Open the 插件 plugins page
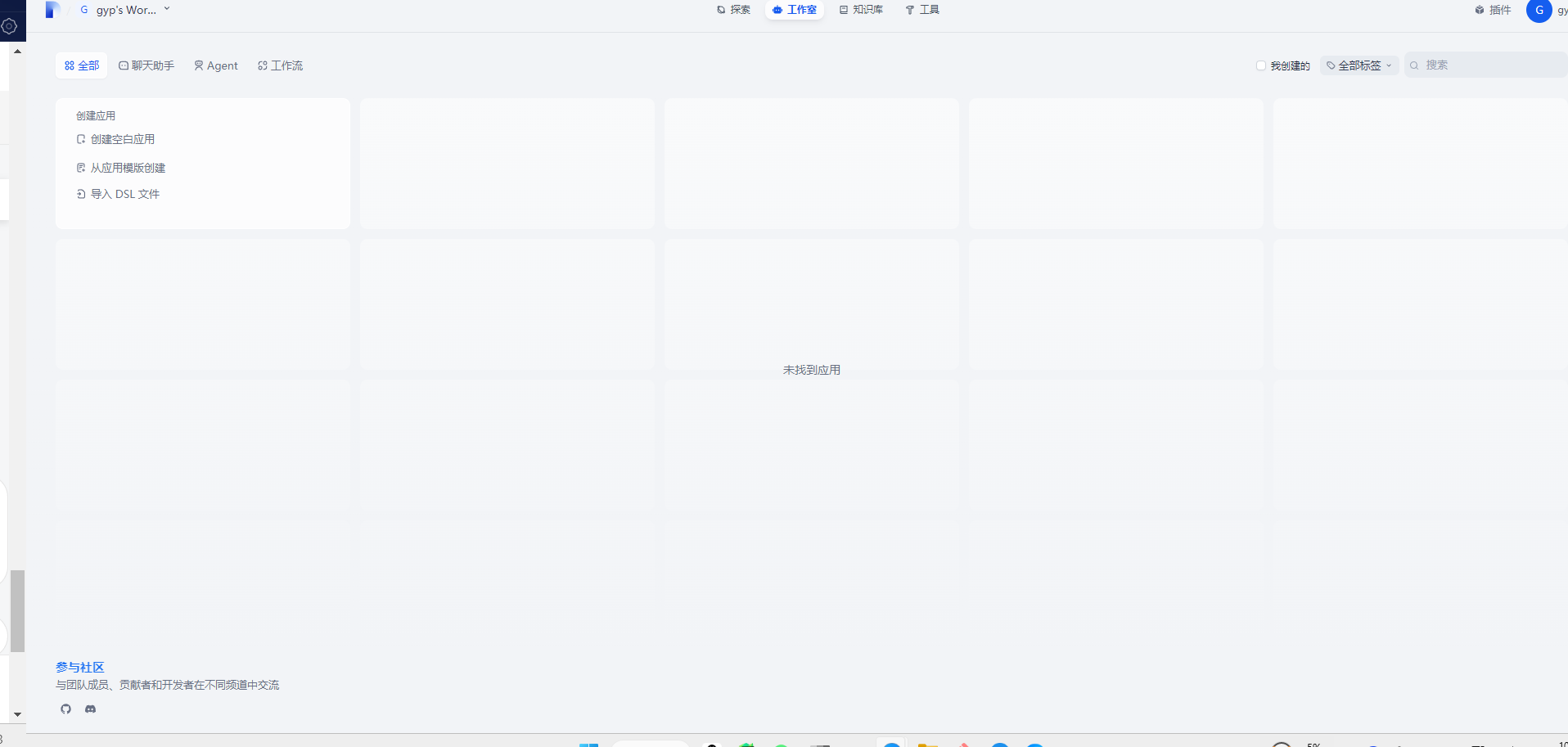 pyautogui.click(x=1493, y=10)
